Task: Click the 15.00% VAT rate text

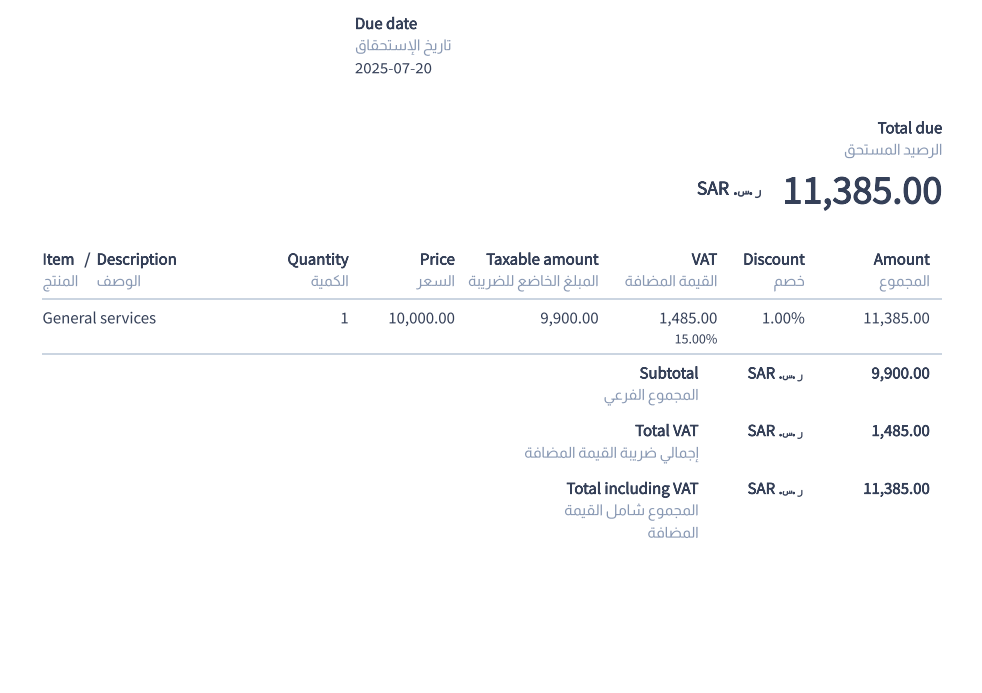Action: (695, 340)
